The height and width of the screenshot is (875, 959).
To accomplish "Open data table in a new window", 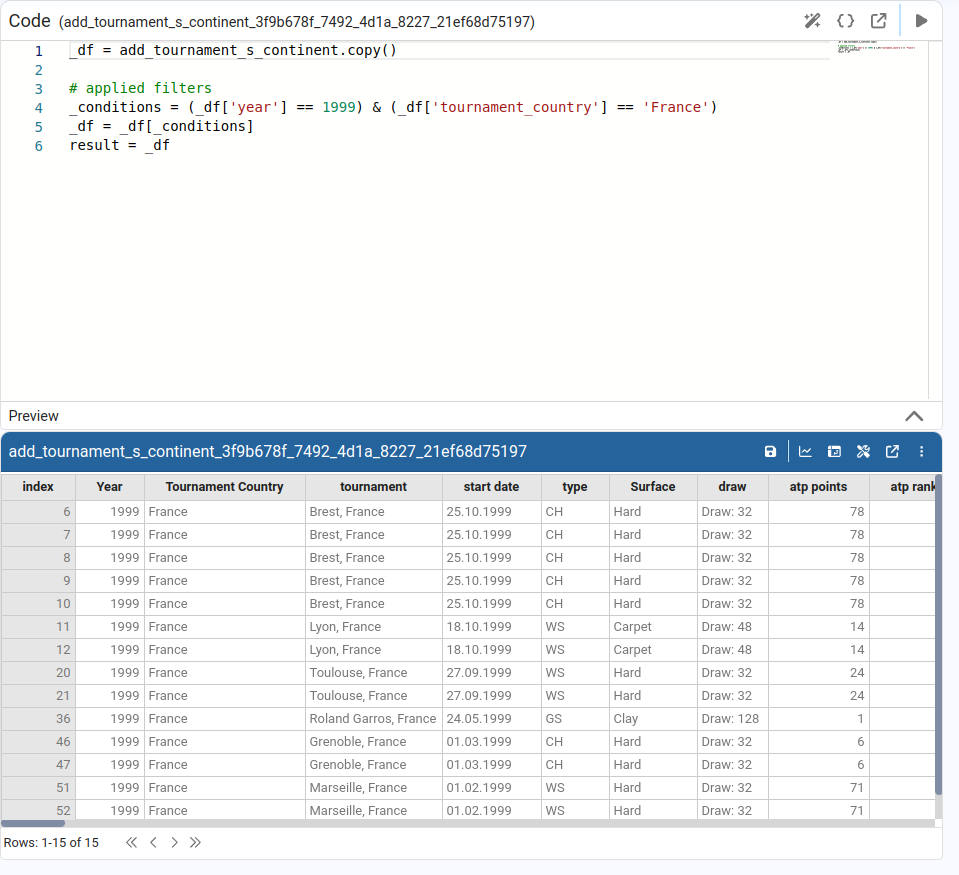I will [892, 452].
